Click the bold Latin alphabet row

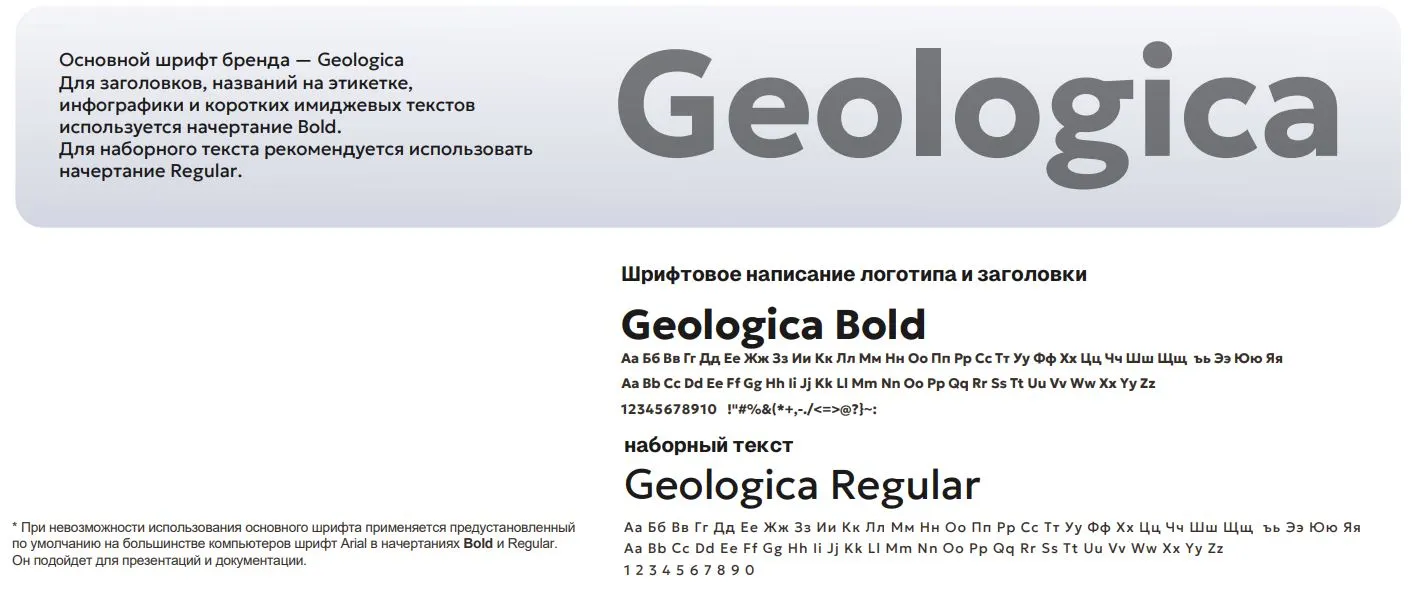click(x=887, y=383)
